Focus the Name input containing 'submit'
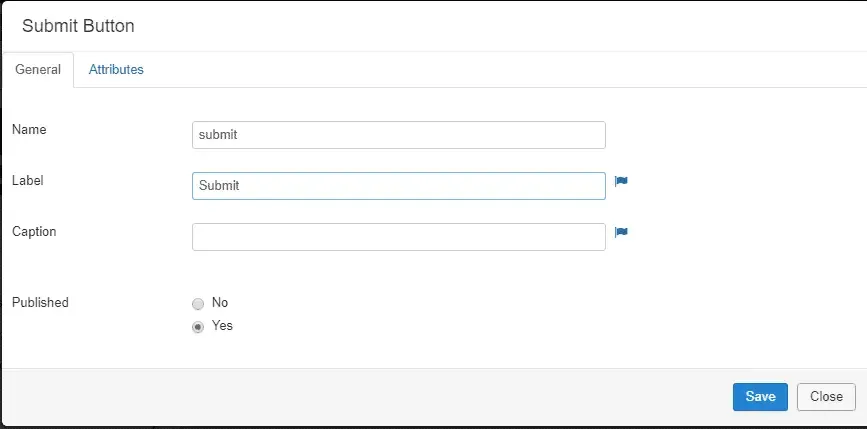Viewport: 867px width, 429px height. coord(399,135)
